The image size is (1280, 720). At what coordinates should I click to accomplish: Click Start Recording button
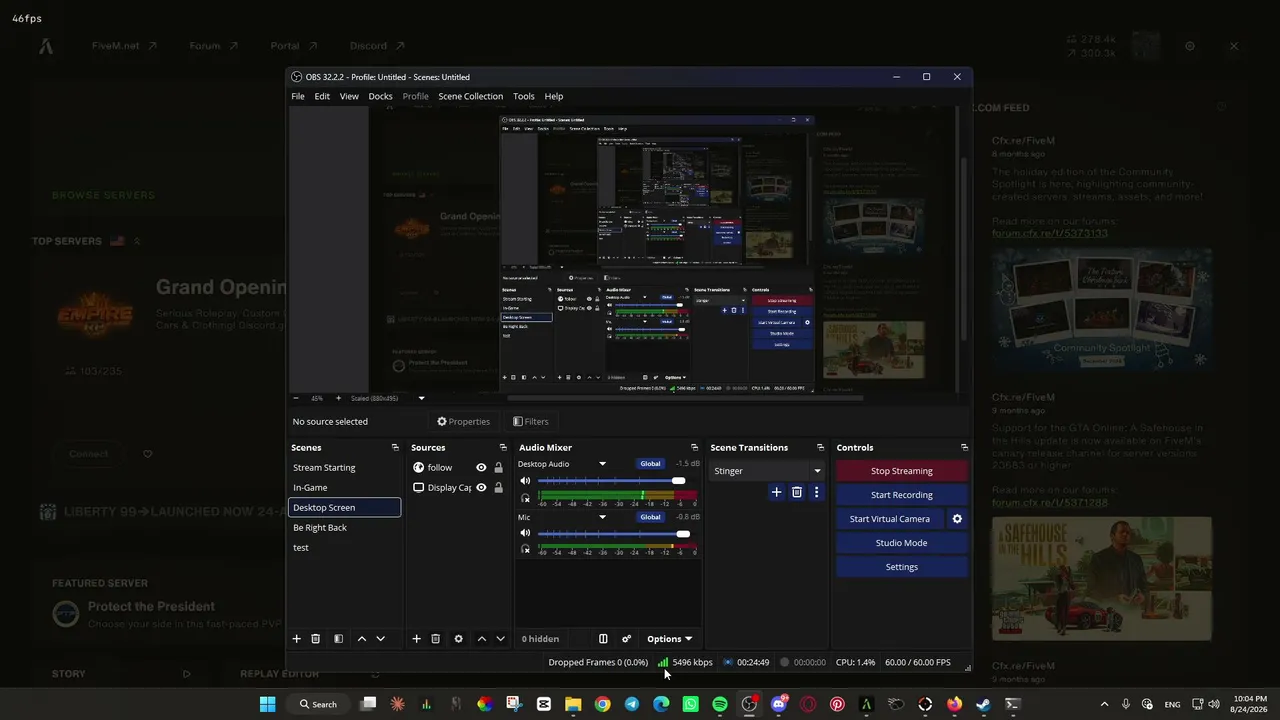902,495
